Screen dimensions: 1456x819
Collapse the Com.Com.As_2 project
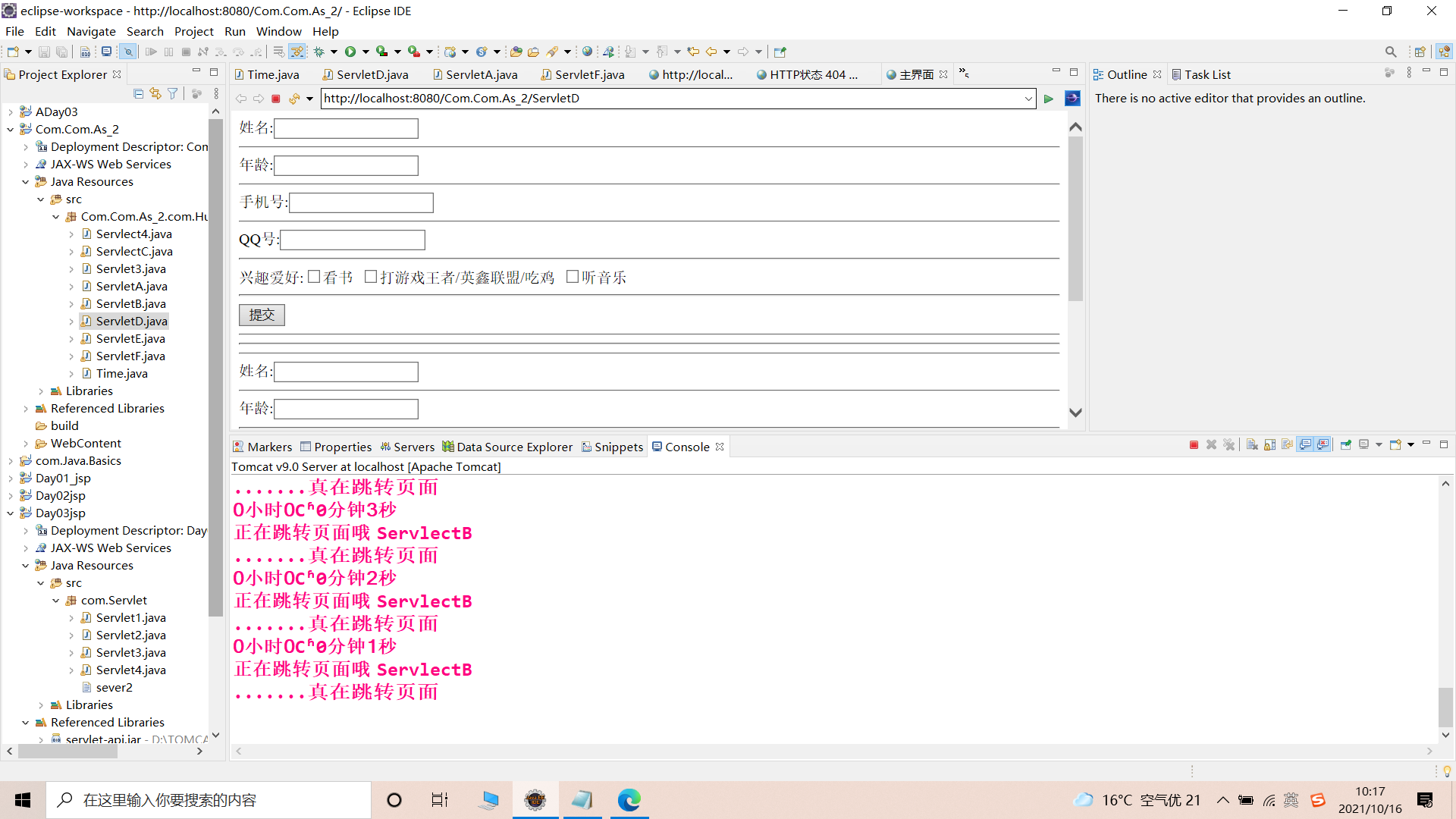[11, 129]
